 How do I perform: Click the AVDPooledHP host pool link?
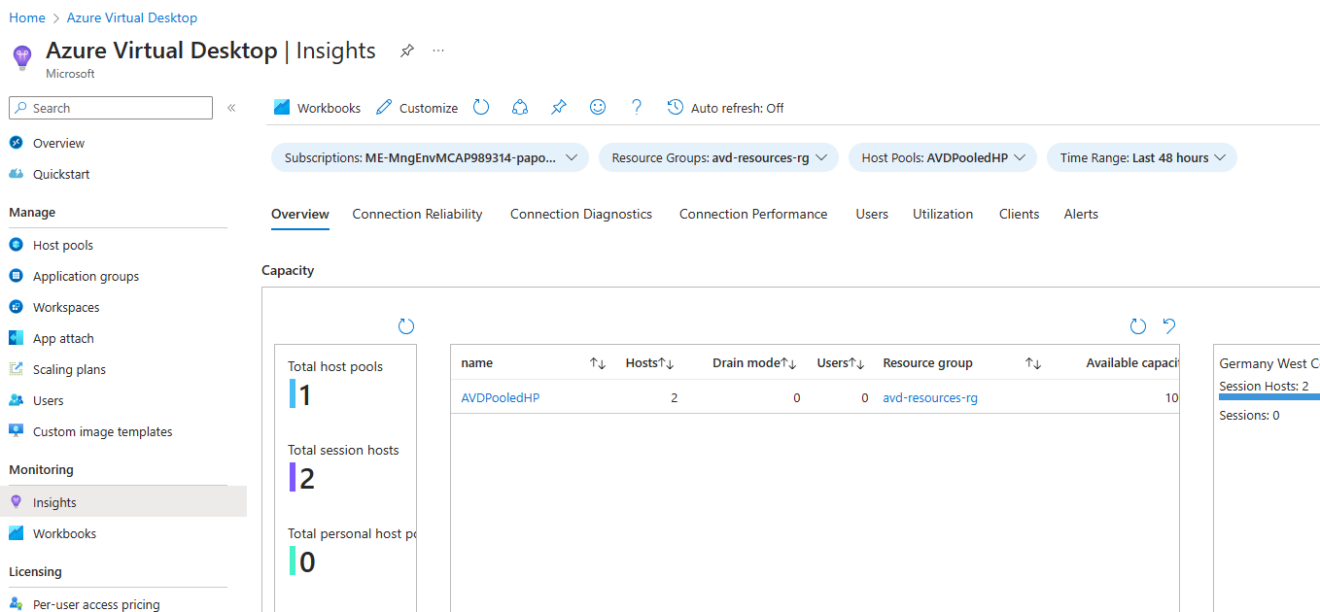pyautogui.click(x=500, y=397)
